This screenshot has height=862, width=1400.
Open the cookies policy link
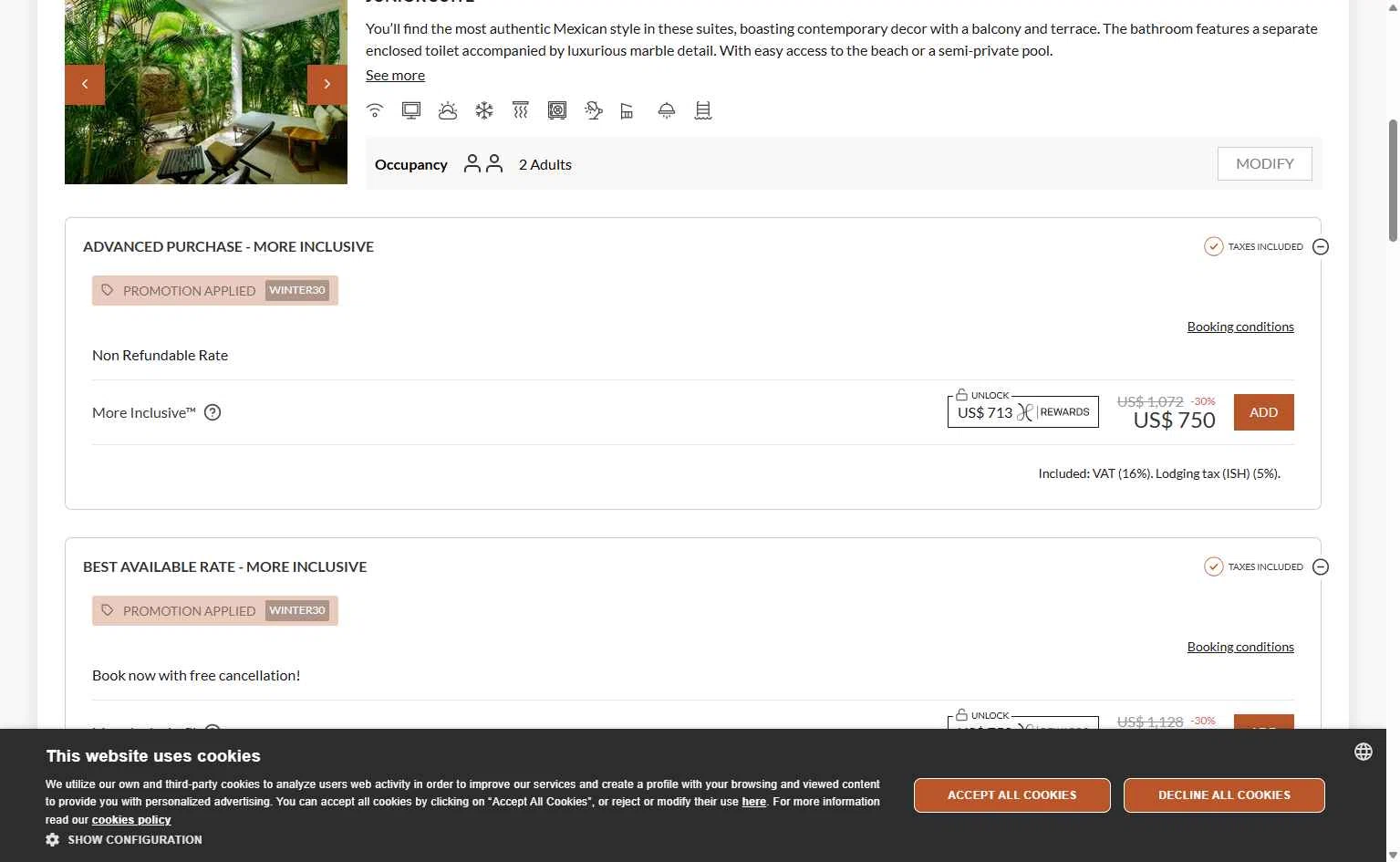click(x=131, y=820)
